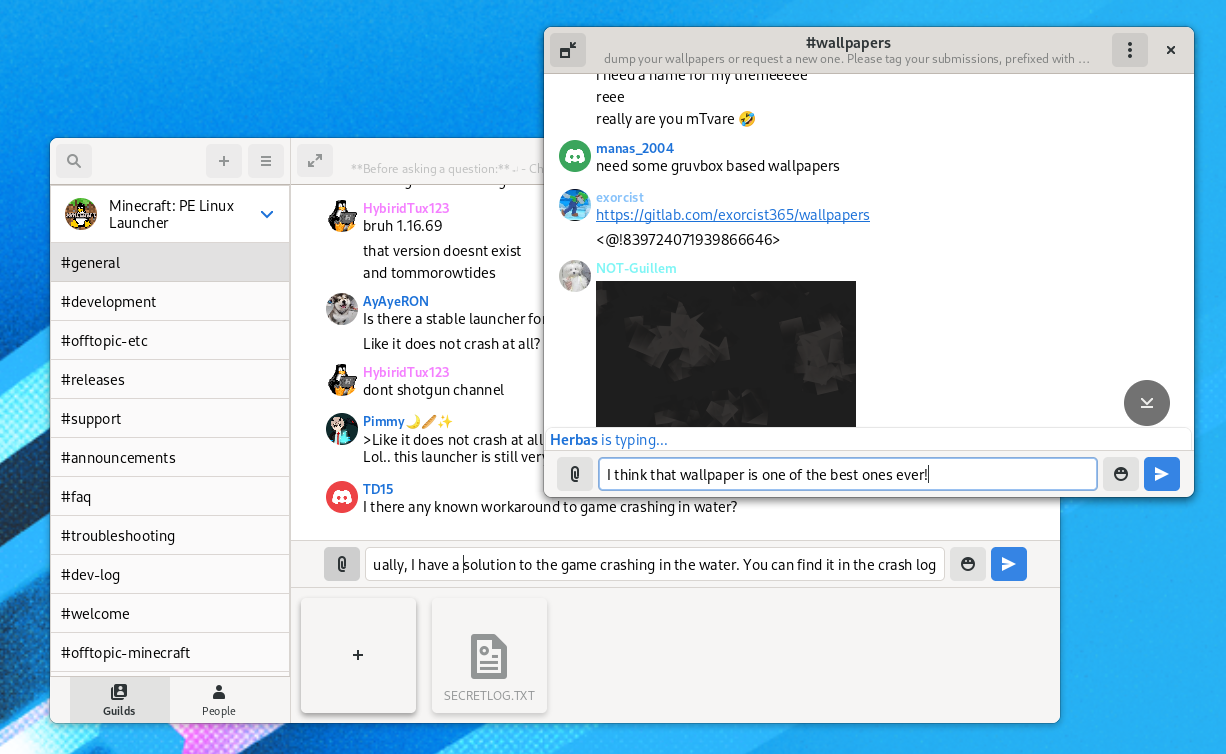Viewport: 1226px width, 754px height.
Task: Open search in the main window
Action: (x=74, y=161)
